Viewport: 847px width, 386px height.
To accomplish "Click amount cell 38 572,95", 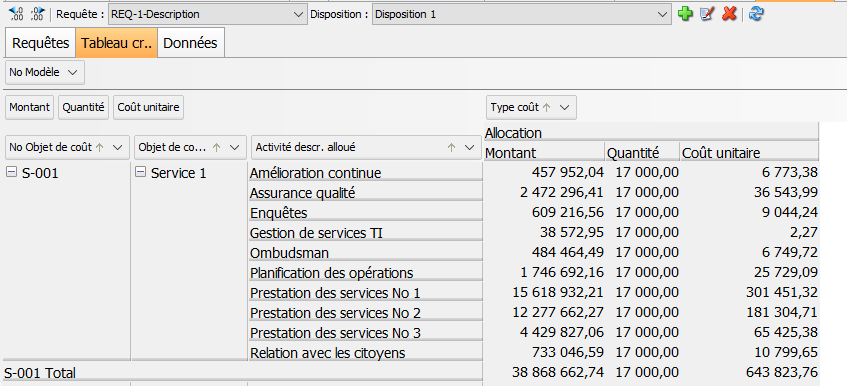I will [x=544, y=232].
